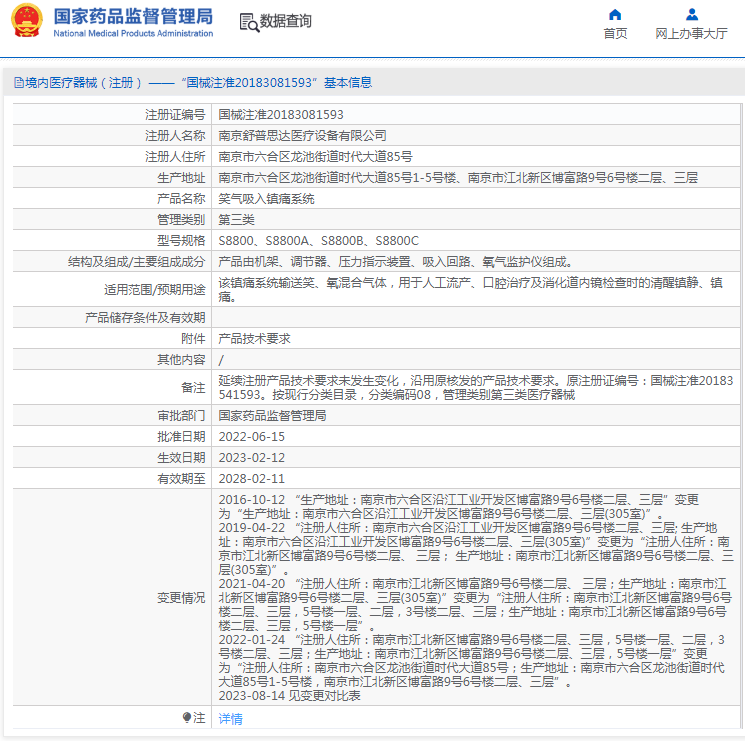Open 数据查询 via its document search icon
The image size is (745, 741).
pos(248,21)
